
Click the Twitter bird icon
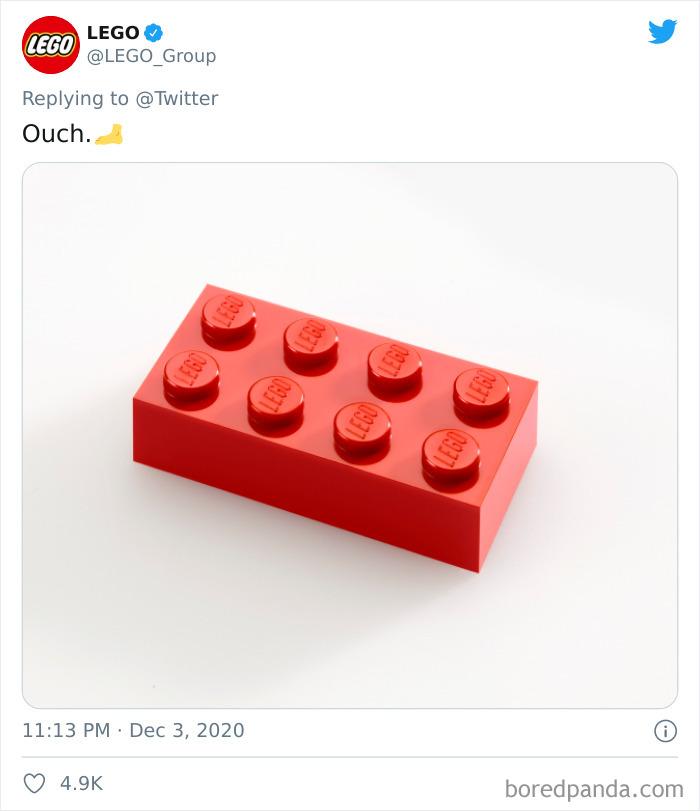tap(663, 31)
